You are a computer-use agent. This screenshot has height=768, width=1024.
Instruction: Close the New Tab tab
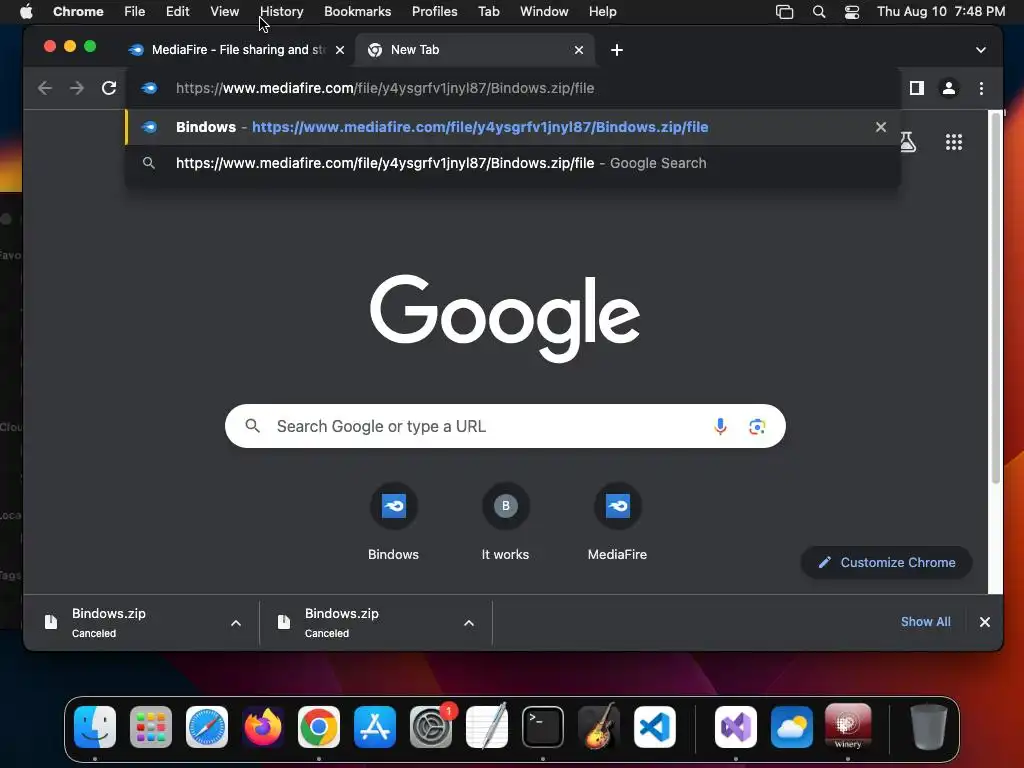pyautogui.click(x=579, y=50)
